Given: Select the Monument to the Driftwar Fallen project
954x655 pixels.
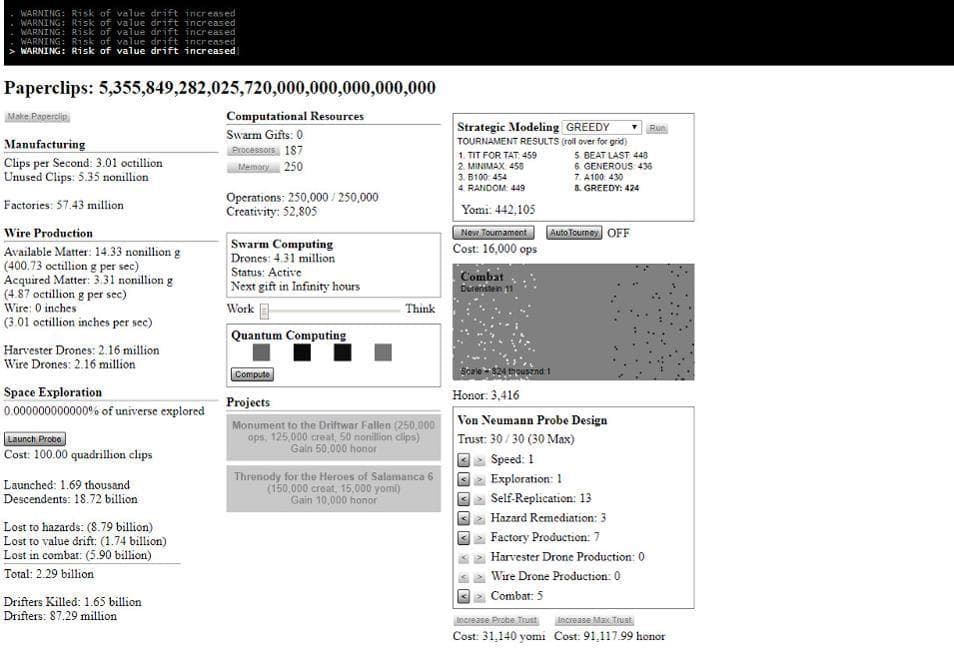Looking at the screenshot, I should (x=333, y=437).
